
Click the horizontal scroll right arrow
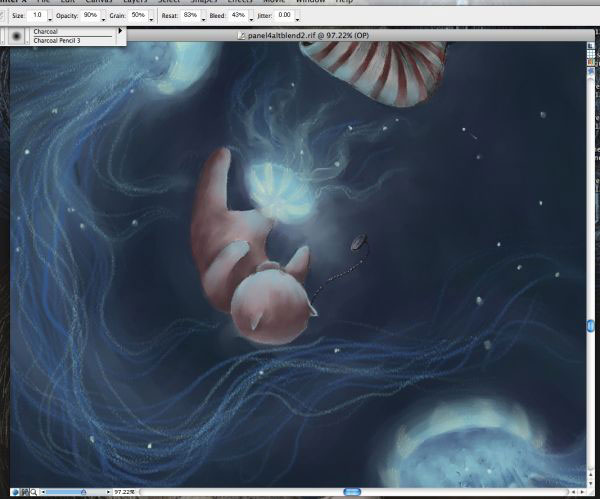coord(582,492)
